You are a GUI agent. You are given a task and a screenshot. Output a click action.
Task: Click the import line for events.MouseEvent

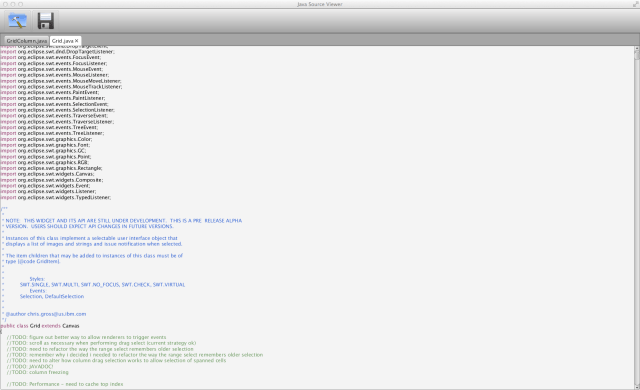click(x=51, y=69)
